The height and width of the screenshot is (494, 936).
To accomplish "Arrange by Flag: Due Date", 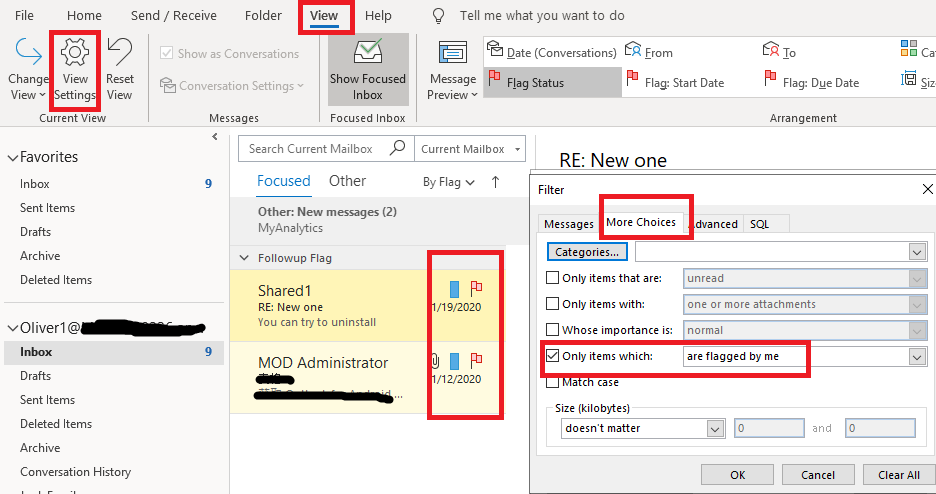I will [812, 82].
